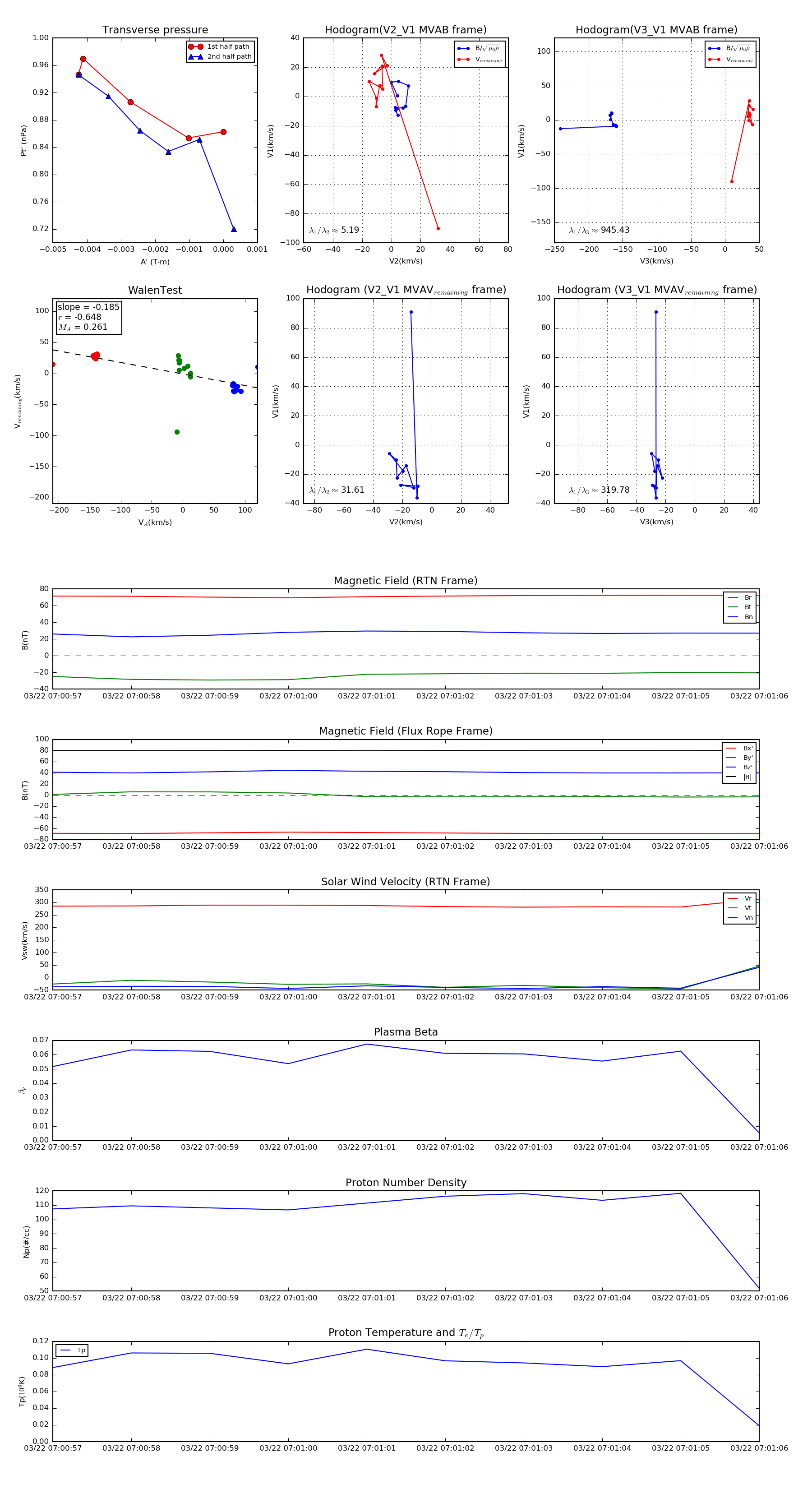Viewport: 812px width, 1489px height.
Task: Click the 'Np(#/cc)' y-axis label
Action: [x=26, y=1241]
